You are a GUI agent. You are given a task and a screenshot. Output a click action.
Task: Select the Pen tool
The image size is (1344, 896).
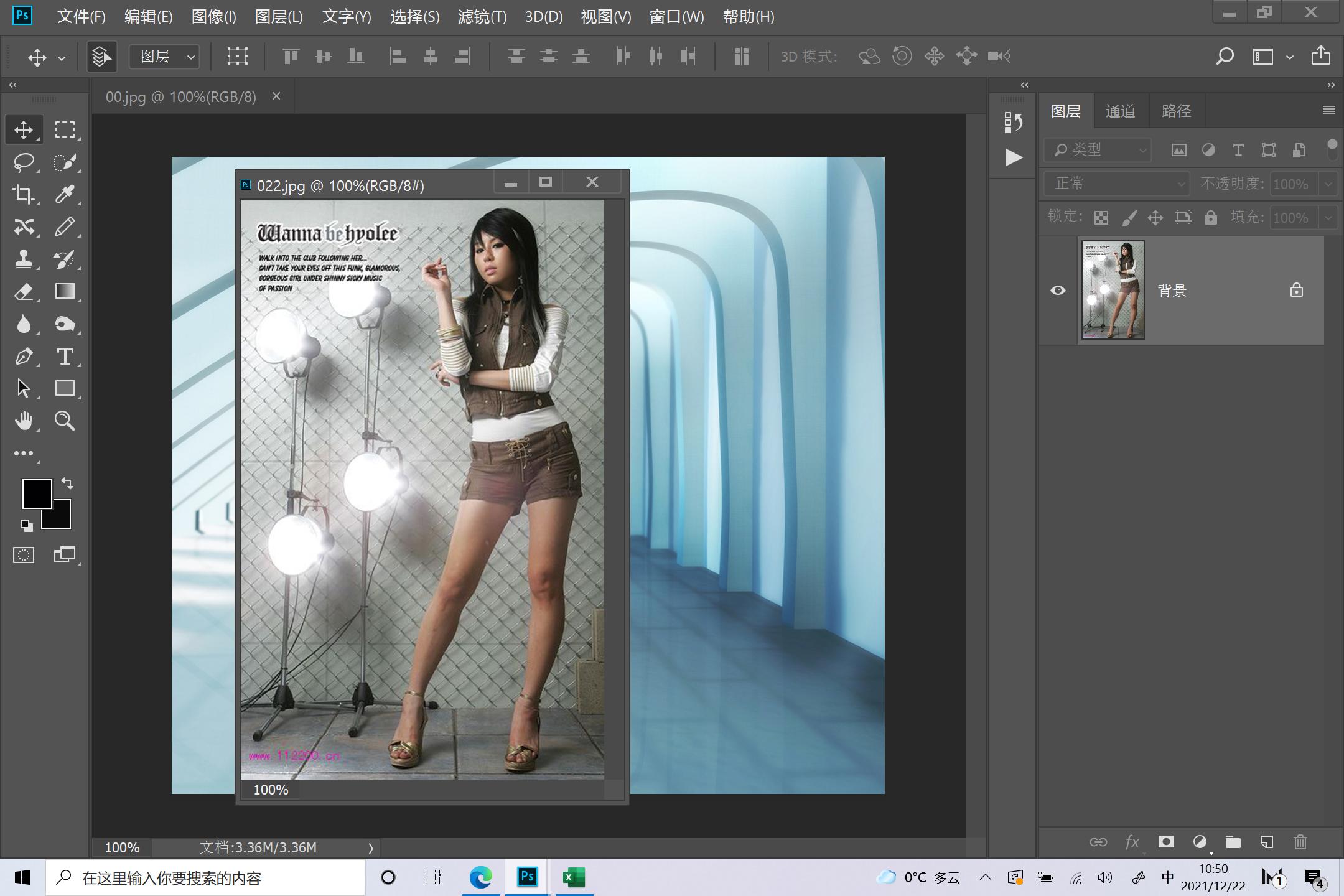[24, 357]
